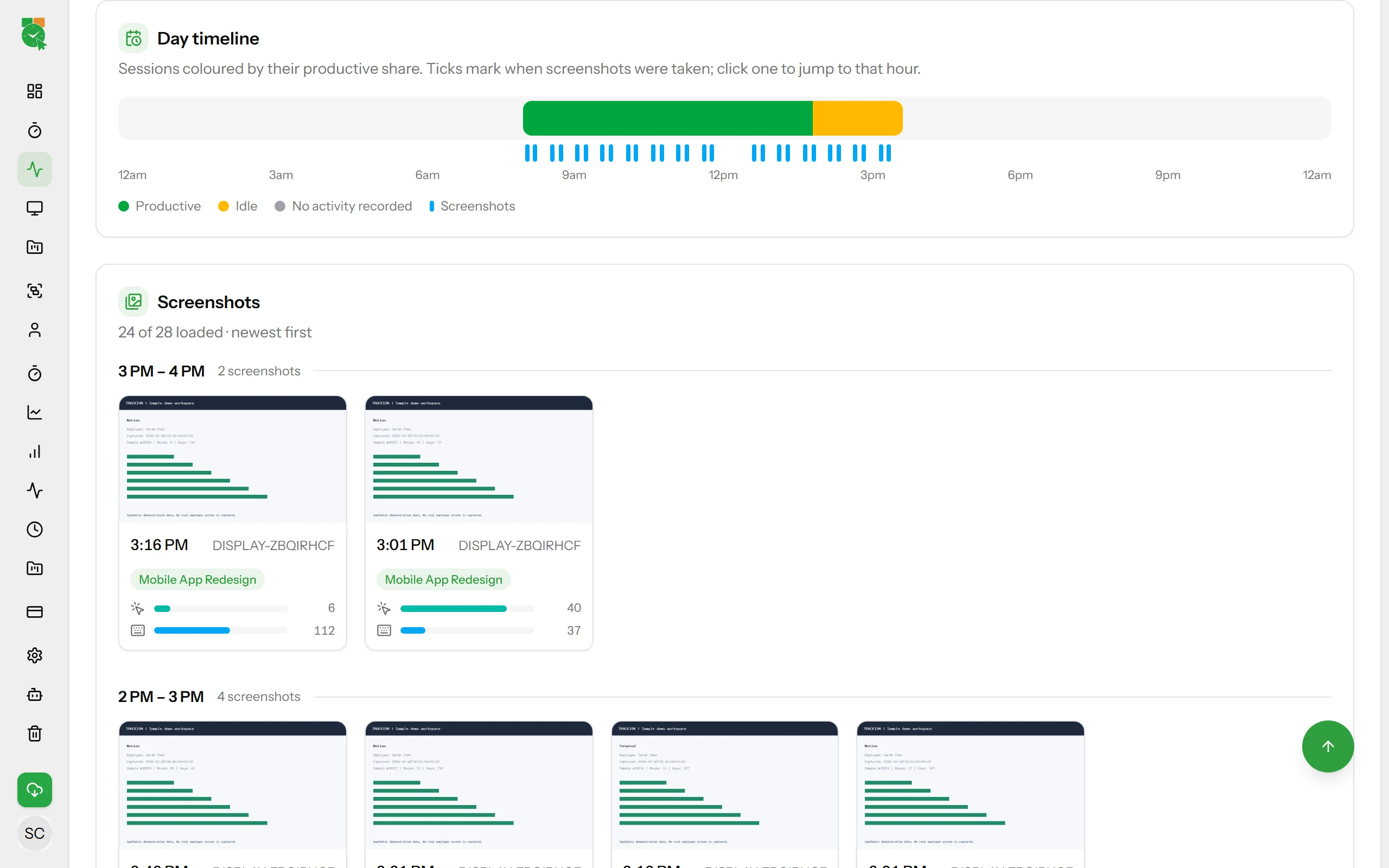
Task: Click the green cloud download button
Action: click(x=34, y=790)
